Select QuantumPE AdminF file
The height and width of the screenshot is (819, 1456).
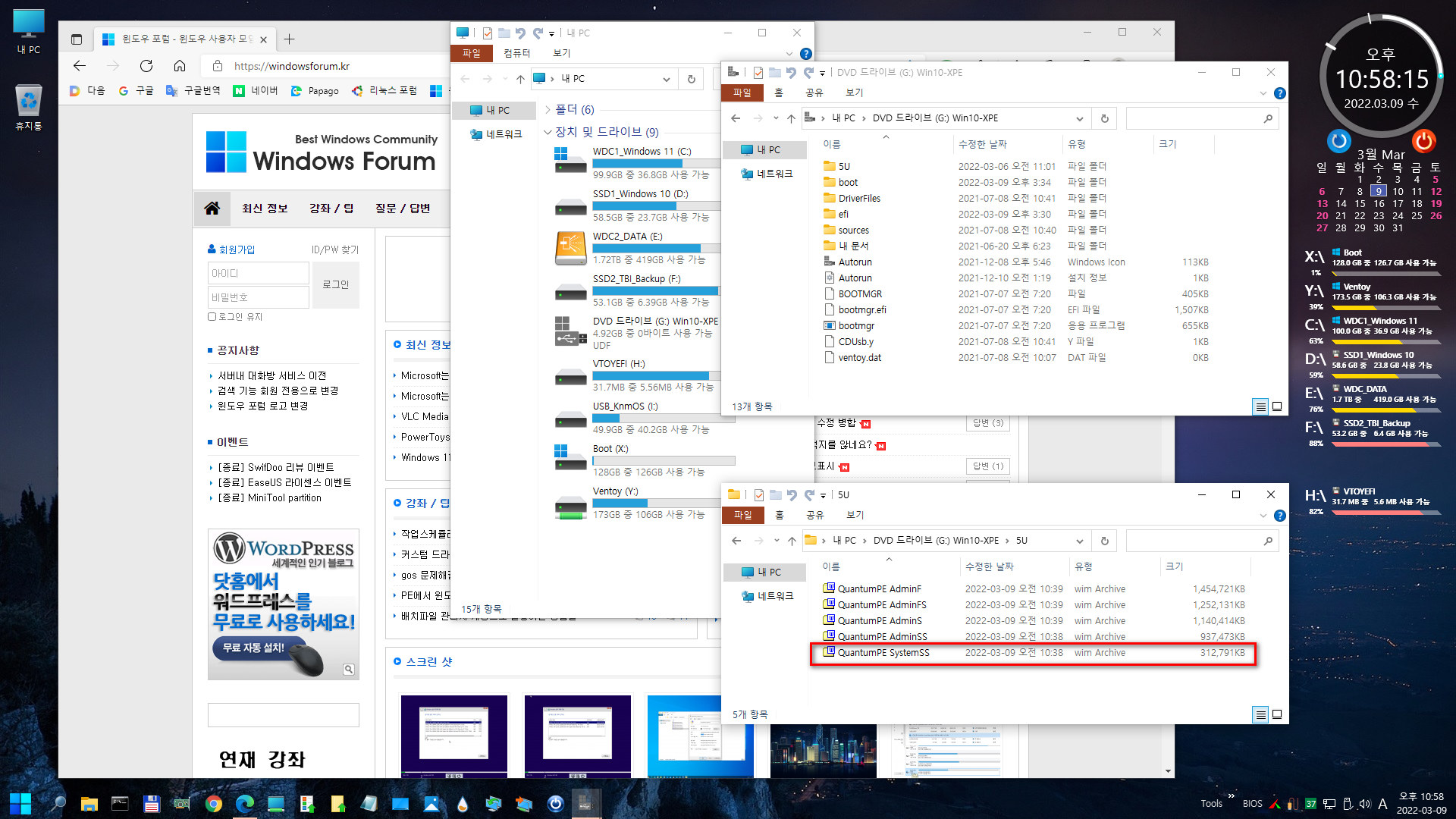(1033, 589)
